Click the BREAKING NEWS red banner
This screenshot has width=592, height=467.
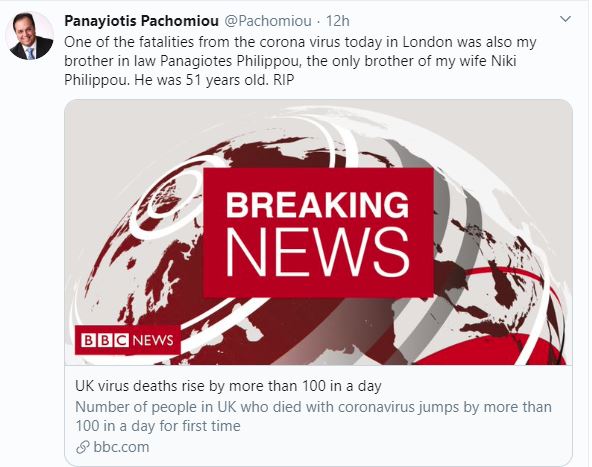(318, 232)
